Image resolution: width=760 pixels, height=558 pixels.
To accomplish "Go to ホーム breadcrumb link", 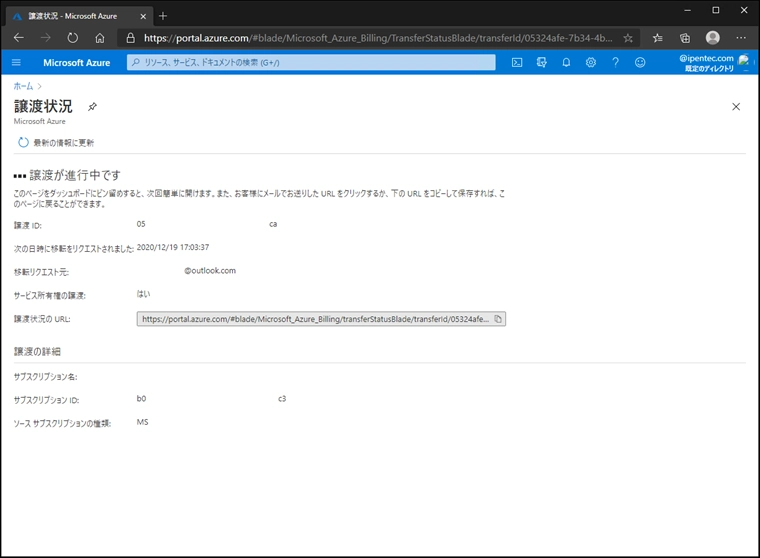I will [23, 86].
